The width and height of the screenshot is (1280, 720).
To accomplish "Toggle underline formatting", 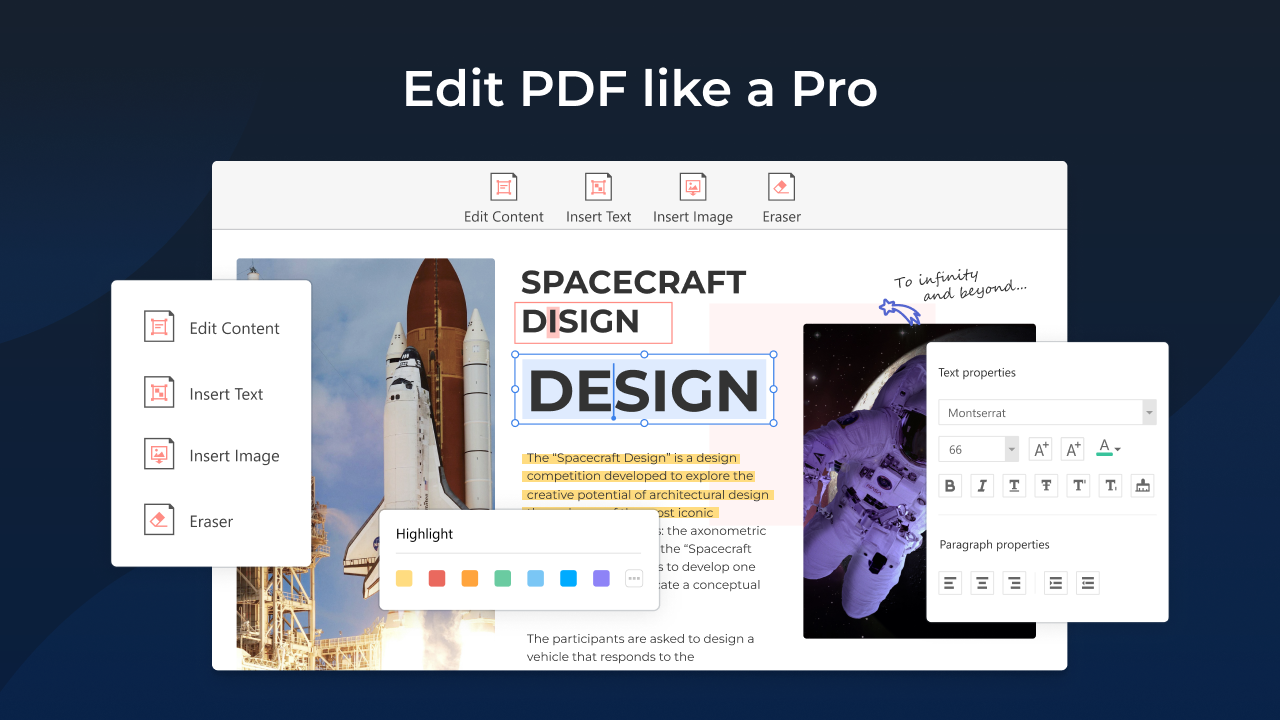I will 1014,485.
